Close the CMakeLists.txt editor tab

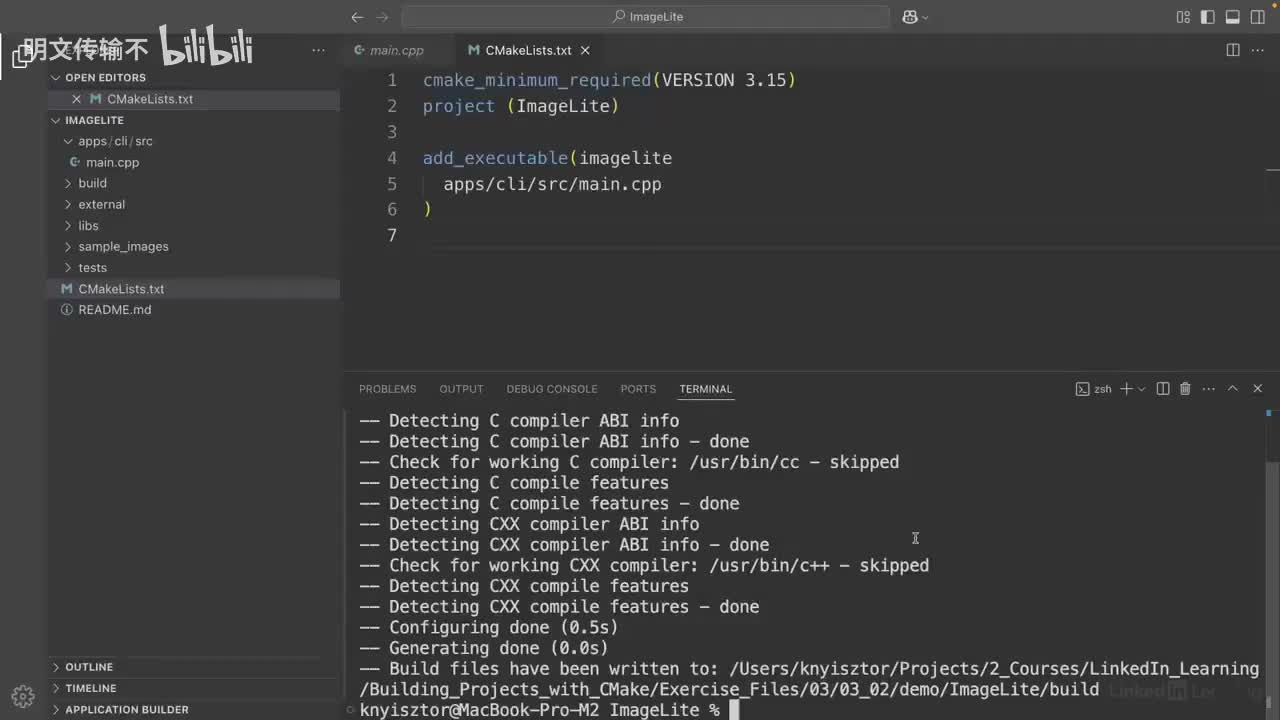point(585,50)
